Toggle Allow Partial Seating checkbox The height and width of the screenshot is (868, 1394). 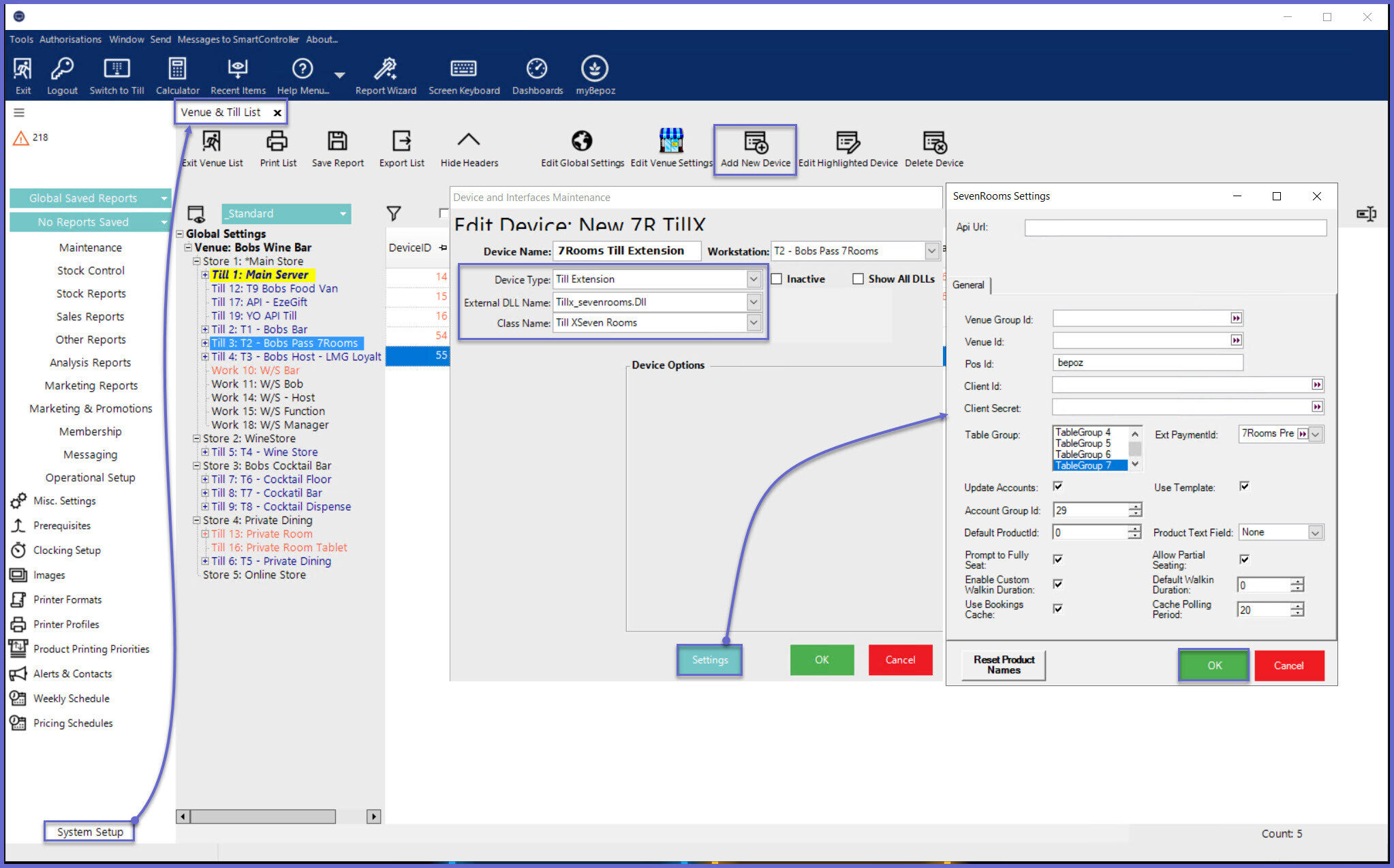pos(1245,559)
